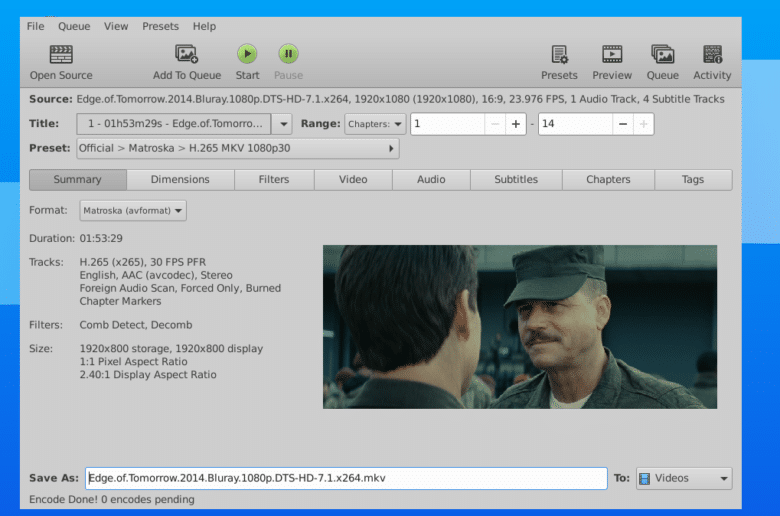Switch to the Chapters tab
The image size is (780, 516).
[x=608, y=180]
